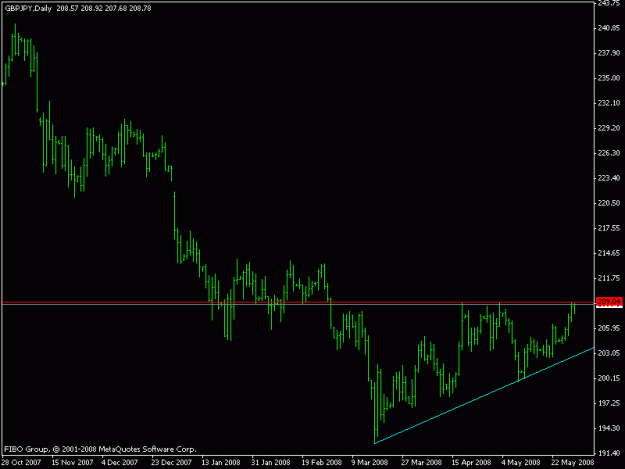
Task: Click the 13 Jan 2008 date label
Action: (221, 462)
